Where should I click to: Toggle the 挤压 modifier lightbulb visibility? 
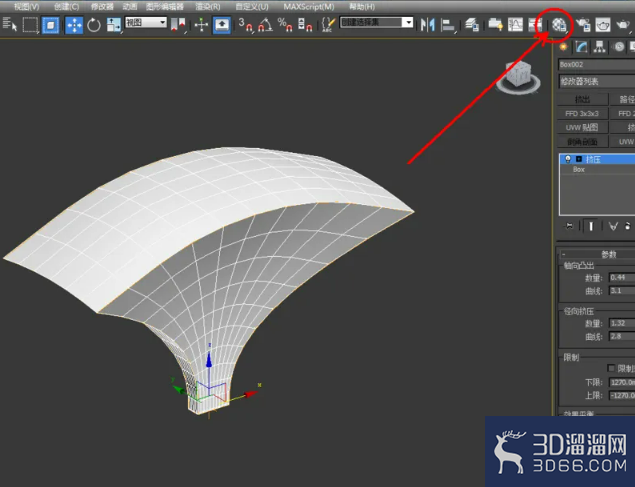click(568, 159)
